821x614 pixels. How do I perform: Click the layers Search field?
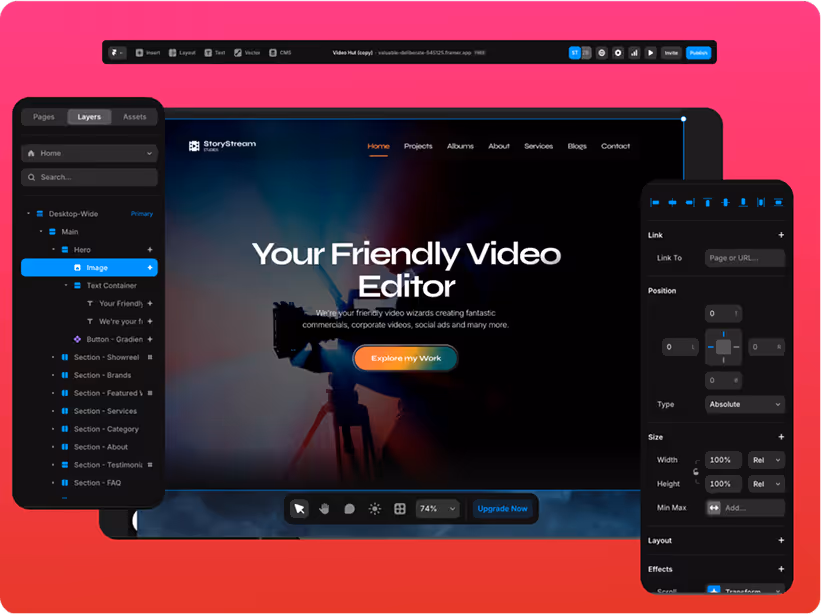[89, 177]
